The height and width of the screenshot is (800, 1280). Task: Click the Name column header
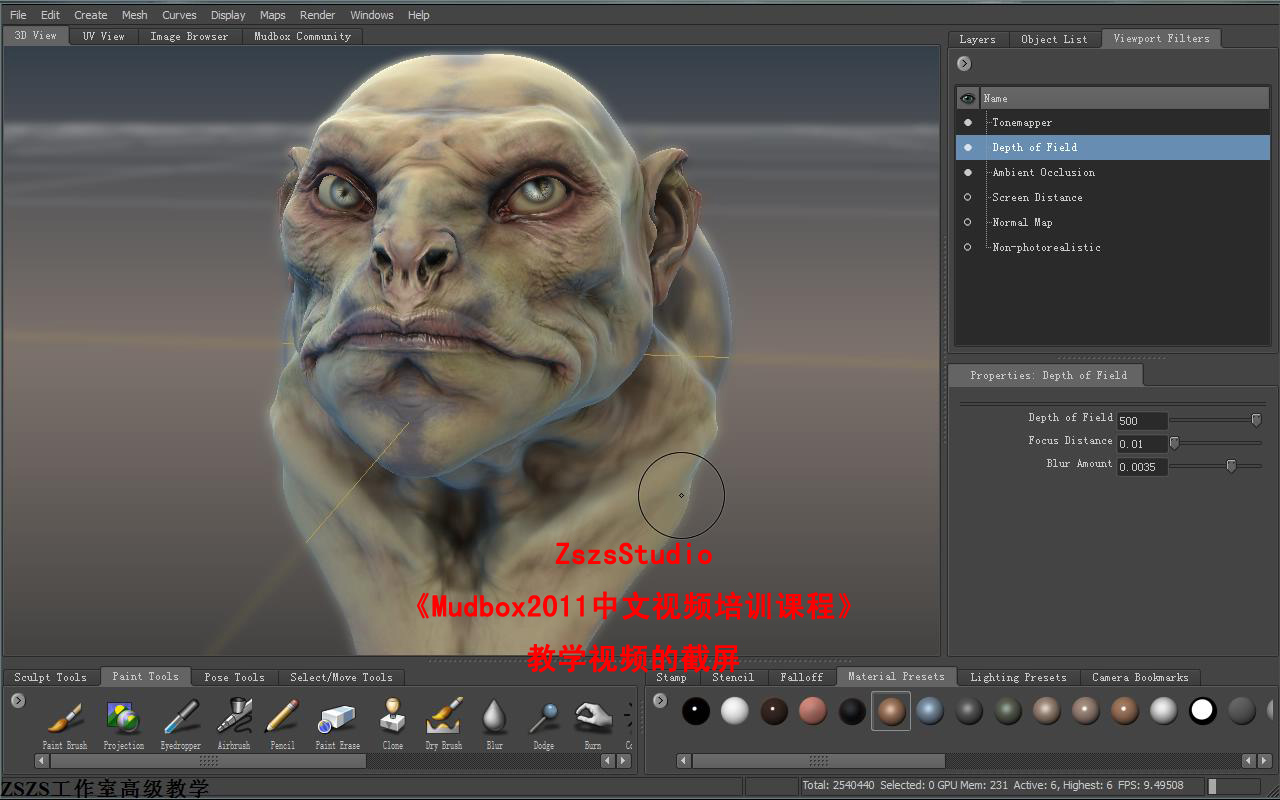pos(1124,98)
